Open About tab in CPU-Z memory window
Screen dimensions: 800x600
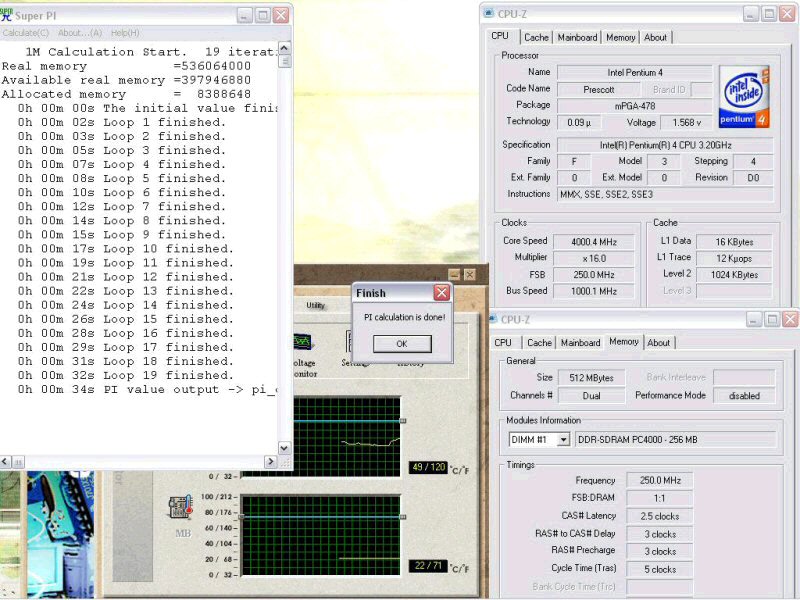coord(658,343)
